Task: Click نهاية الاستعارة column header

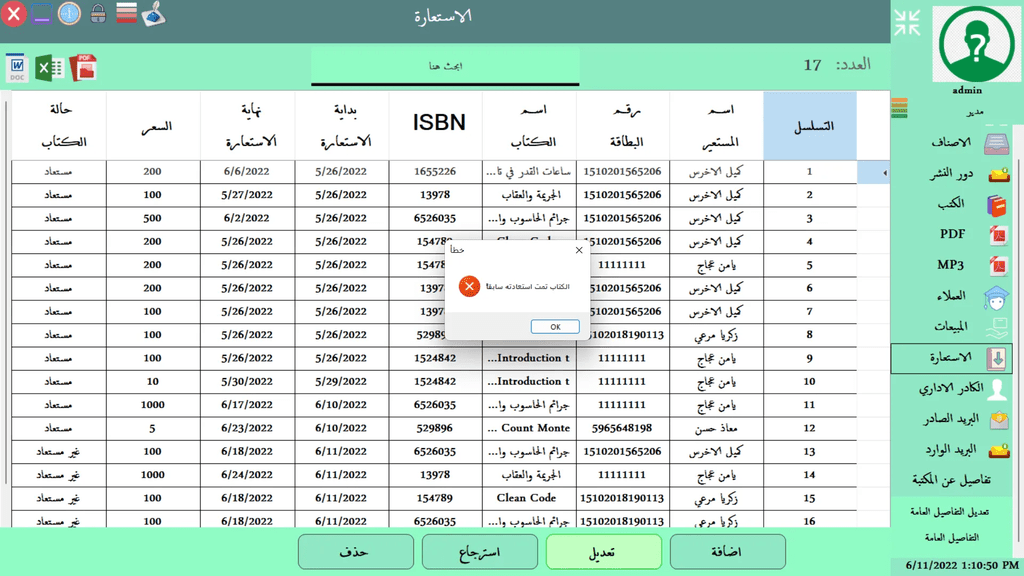Action: point(247,125)
